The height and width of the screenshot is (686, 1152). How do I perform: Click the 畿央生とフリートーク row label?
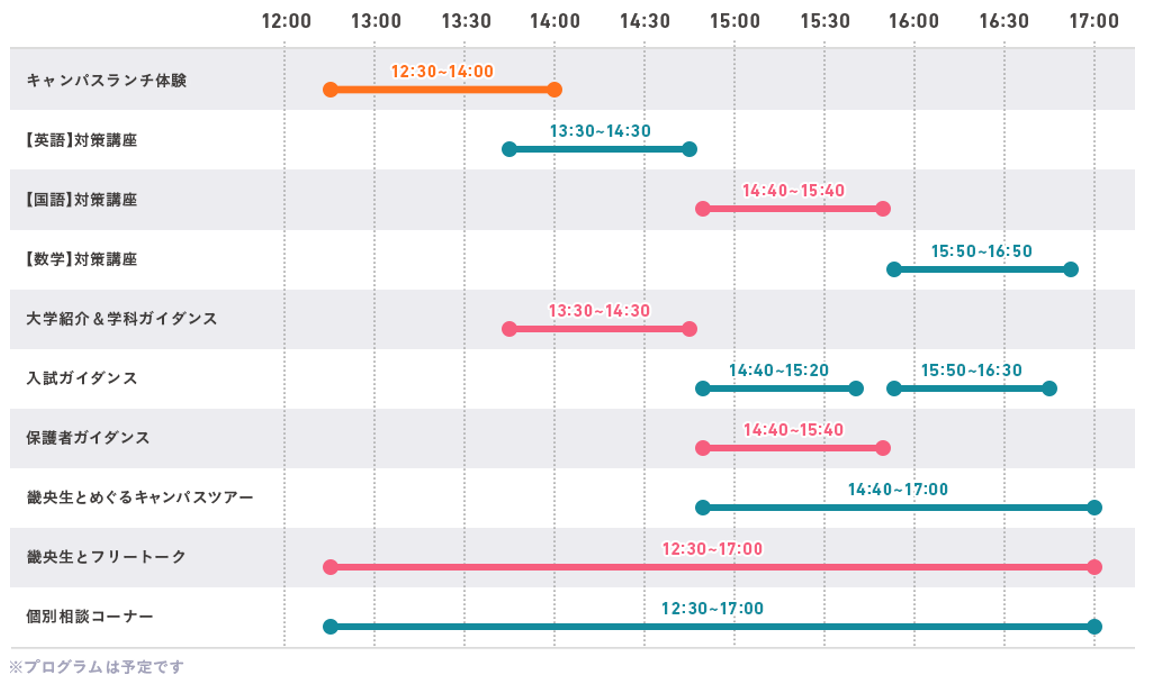pos(107,557)
